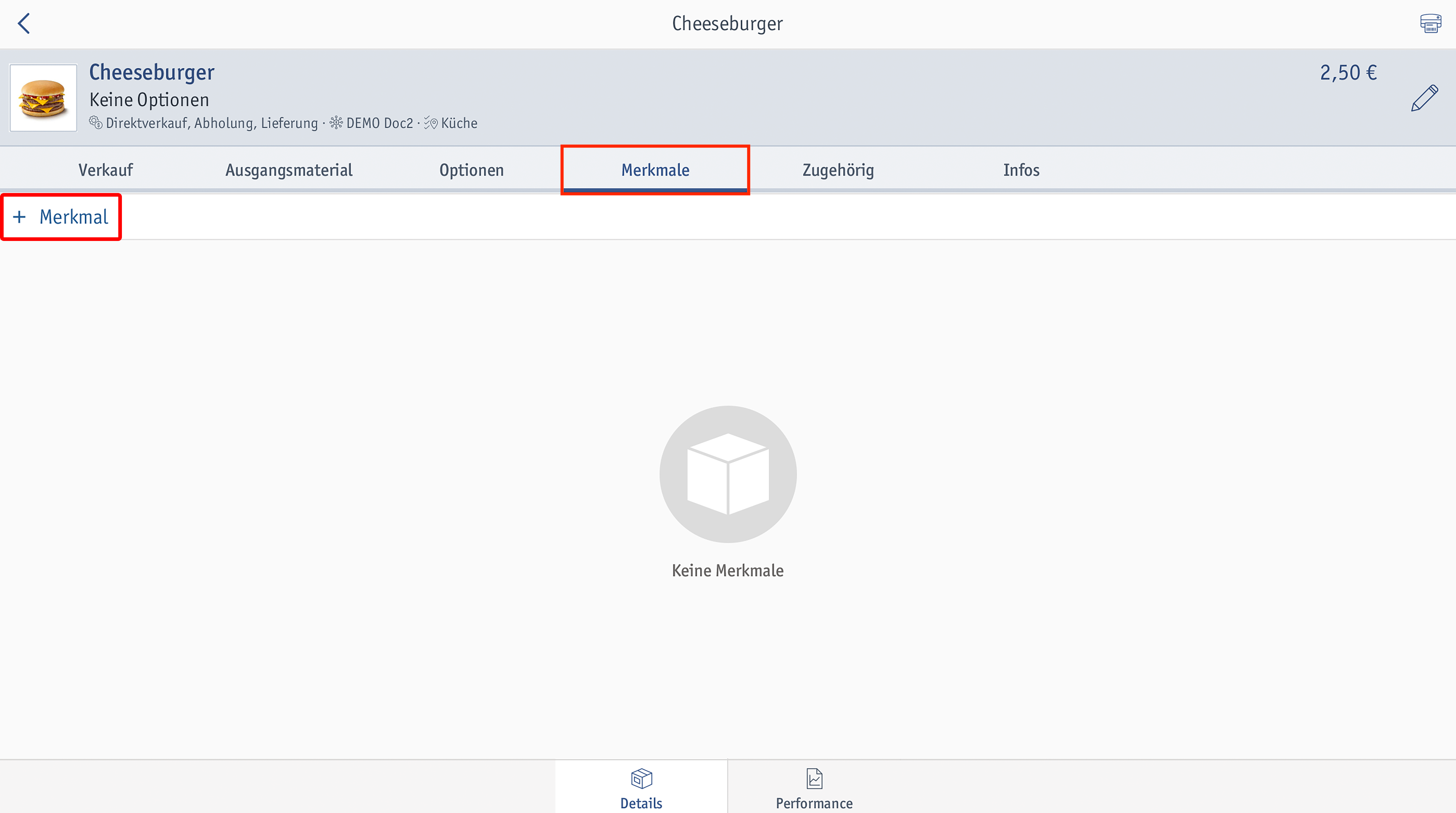Open the Ausgangsmaterial tab
This screenshot has width=1456, height=813.
(x=289, y=170)
